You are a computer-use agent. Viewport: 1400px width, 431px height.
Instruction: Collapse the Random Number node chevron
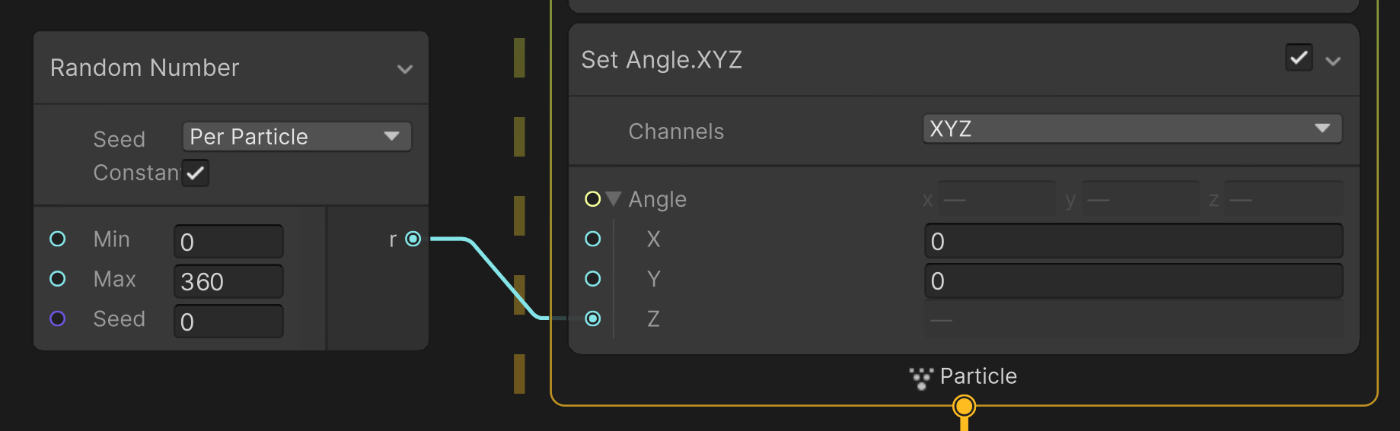point(404,69)
